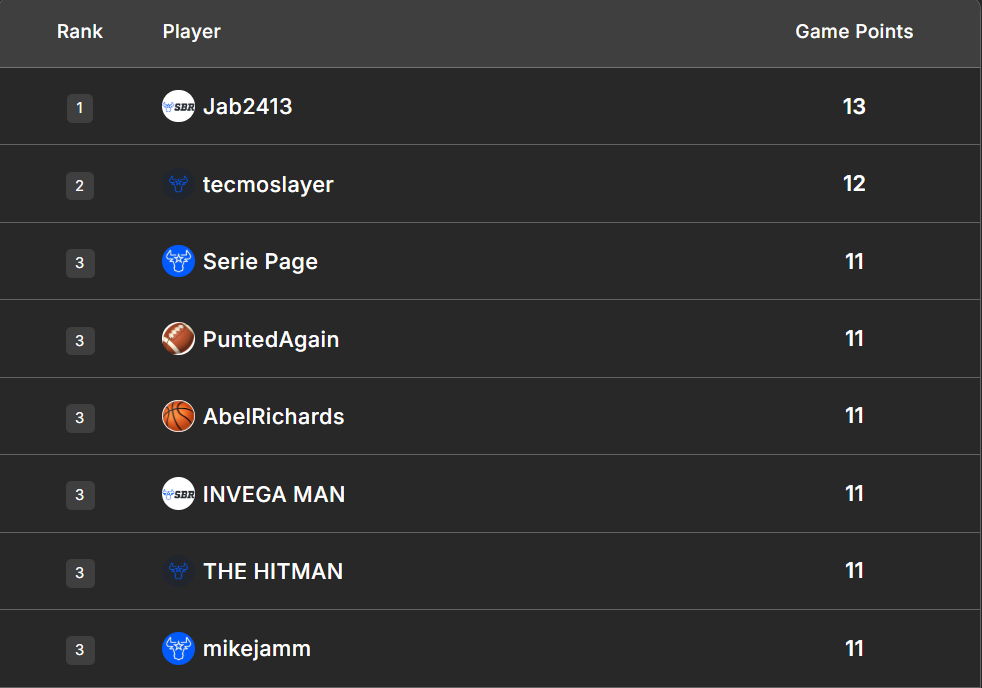
Task: Click the INVEGA MAN username
Action: pos(274,494)
